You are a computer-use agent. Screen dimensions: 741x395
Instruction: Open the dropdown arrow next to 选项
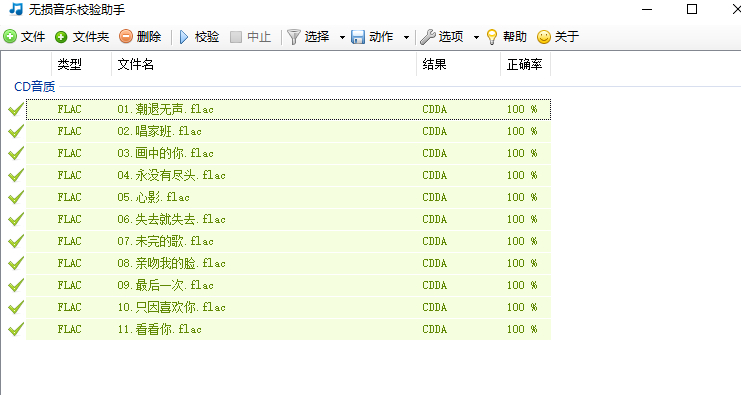coord(476,37)
